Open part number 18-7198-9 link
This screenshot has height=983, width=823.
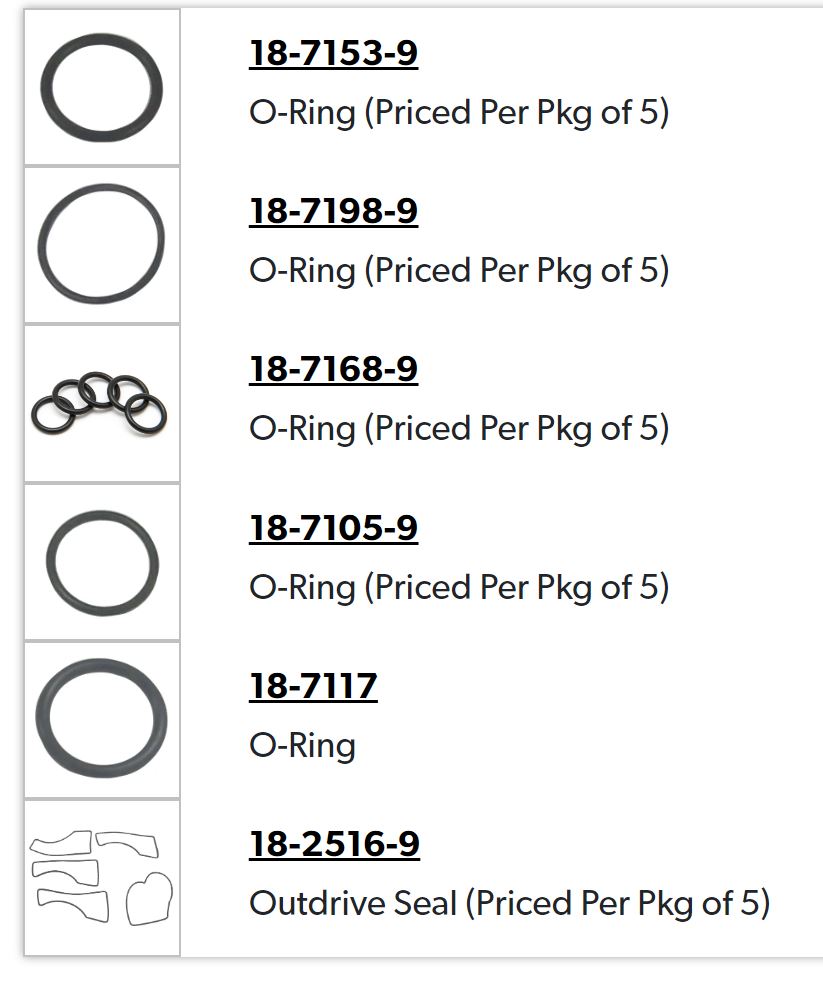click(x=333, y=211)
